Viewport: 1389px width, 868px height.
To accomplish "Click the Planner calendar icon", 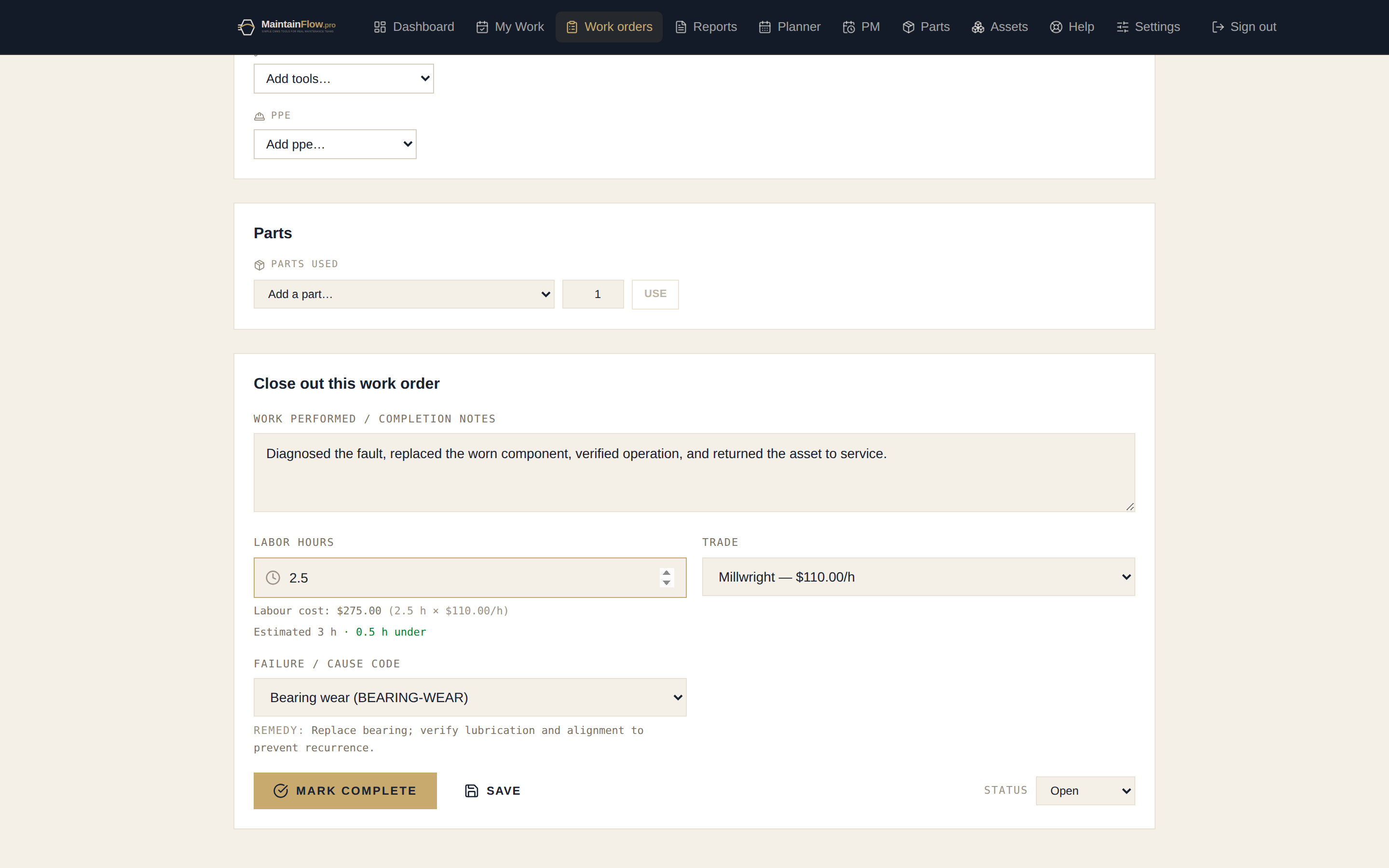I will [764, 27].
